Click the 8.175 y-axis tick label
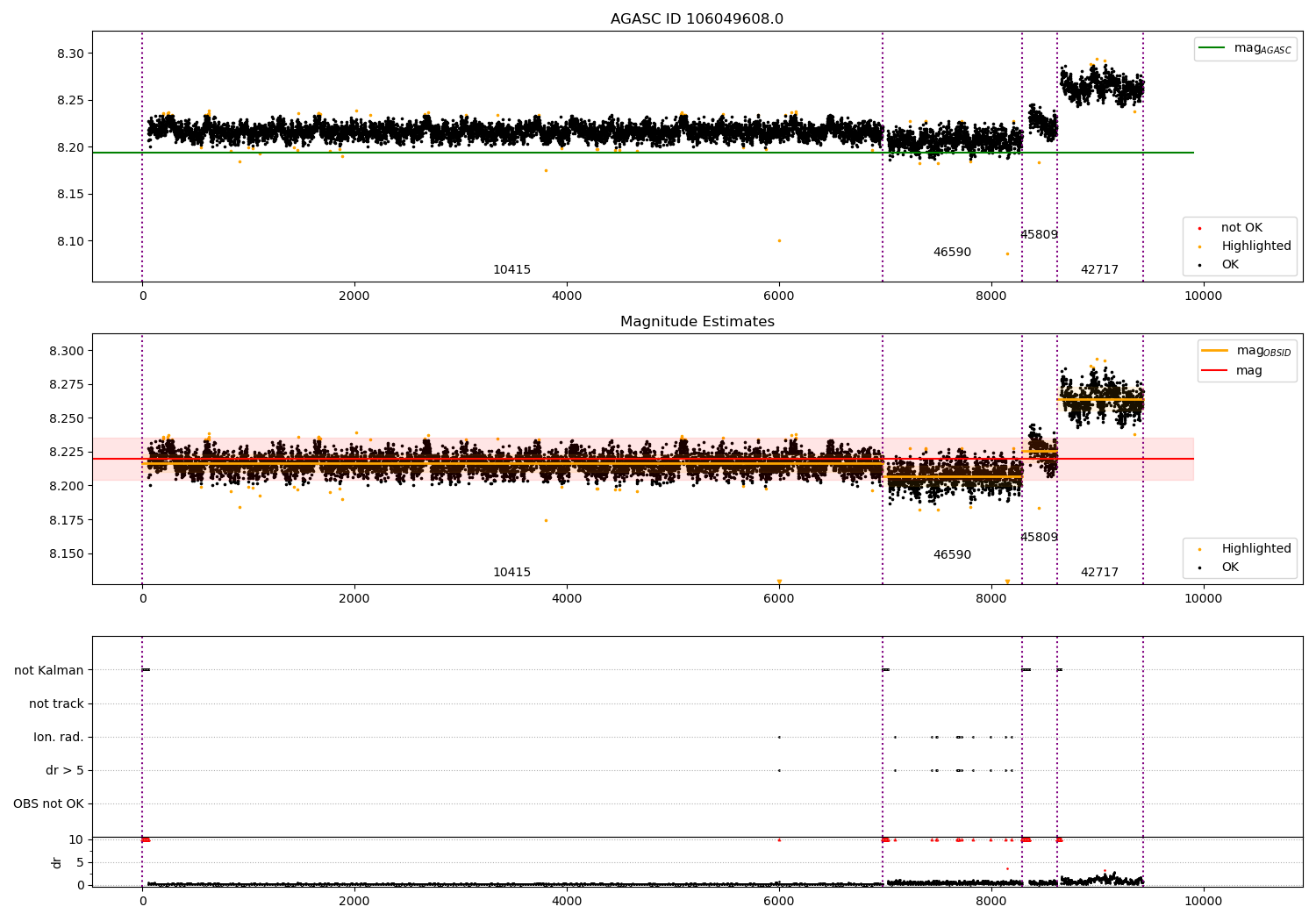This screenshot has height=921, width=1316. pos(67,521)
